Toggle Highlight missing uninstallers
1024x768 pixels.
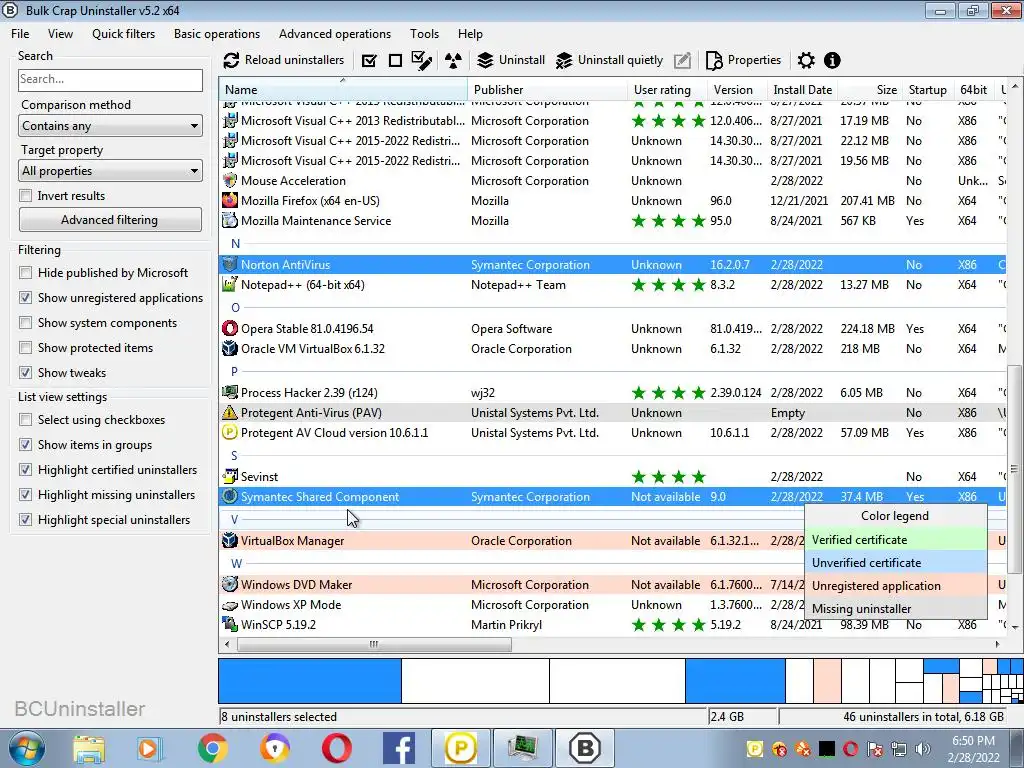point(25,494)
